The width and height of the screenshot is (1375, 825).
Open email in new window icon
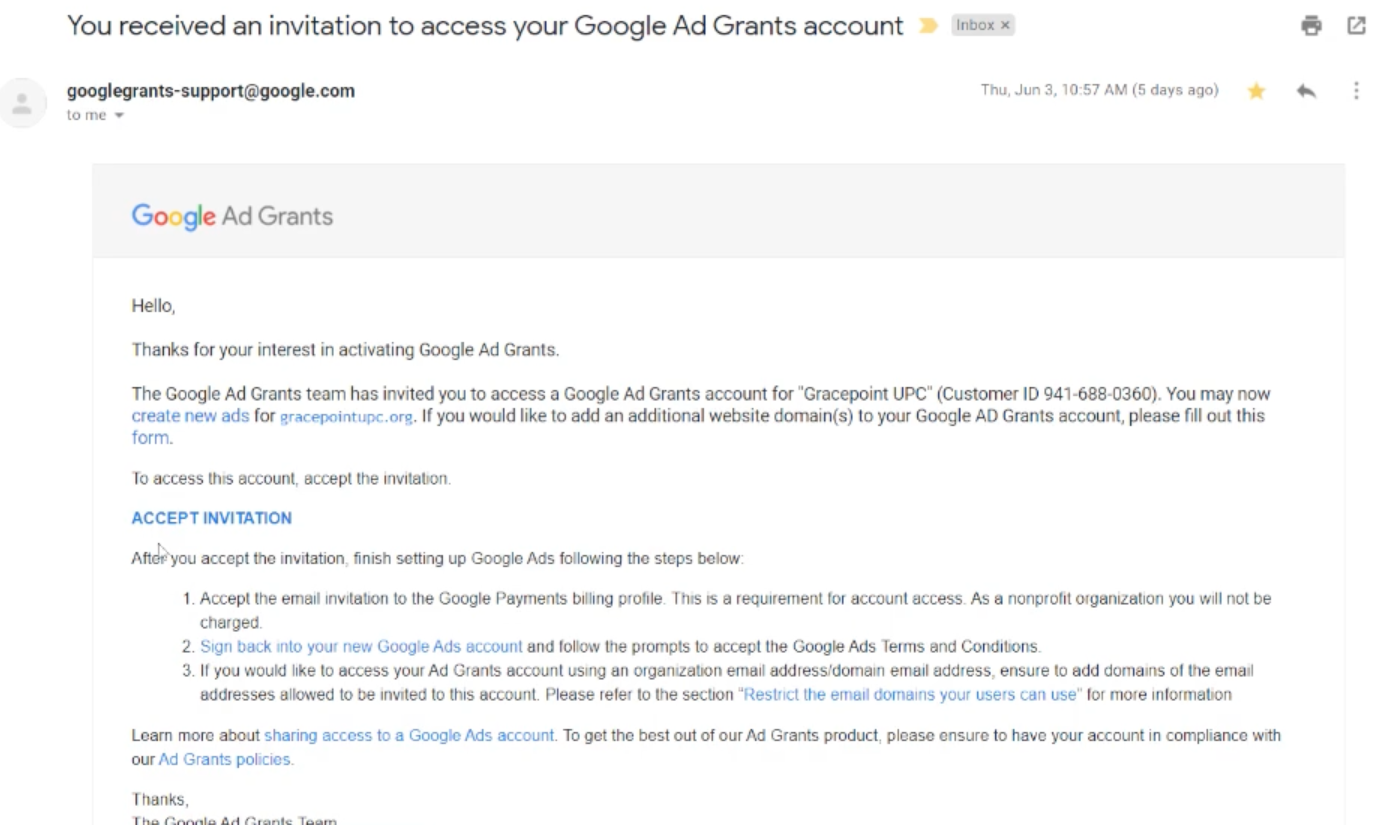(1356, 26)
